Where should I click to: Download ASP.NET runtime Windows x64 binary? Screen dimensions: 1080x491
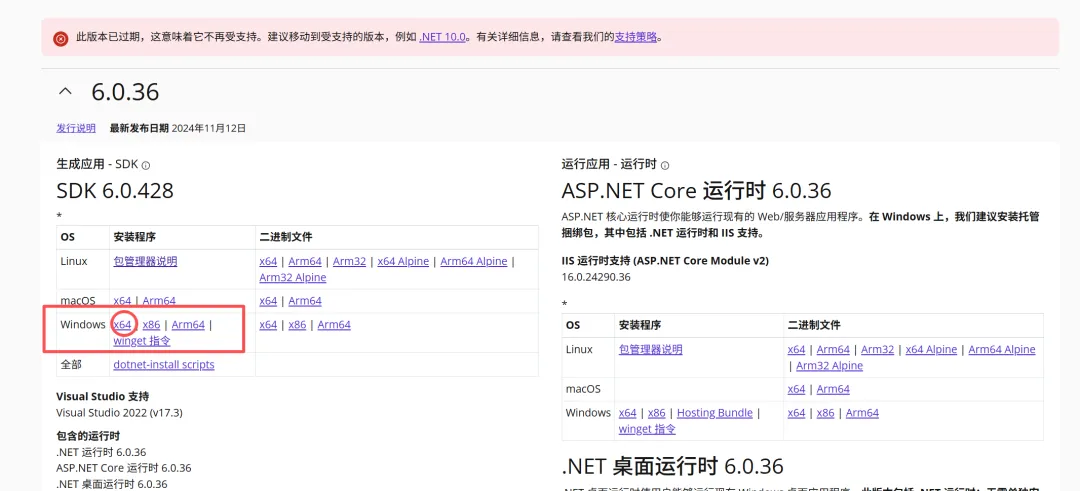796,412
